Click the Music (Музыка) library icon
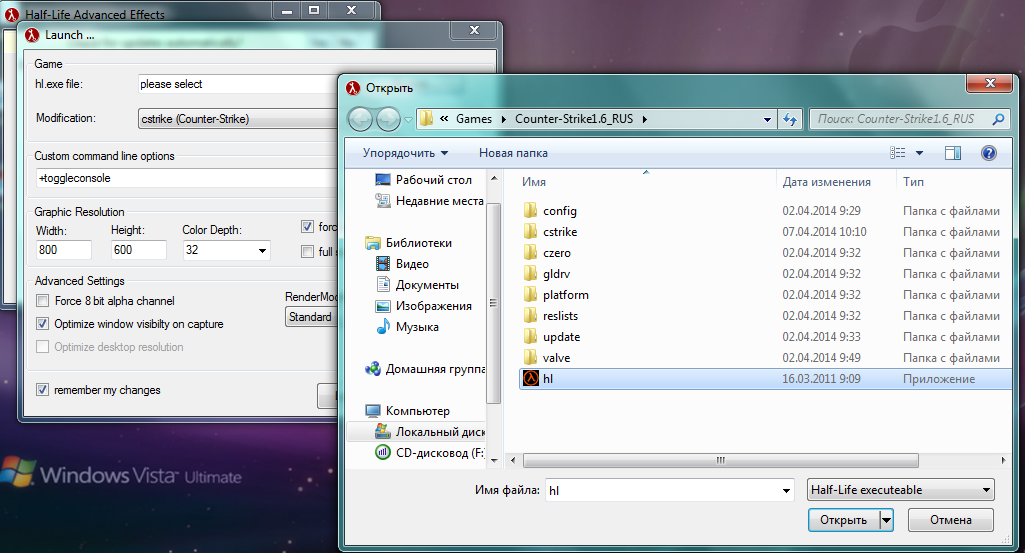Viewport: 1025px width, 553px height. click(383, 326)
